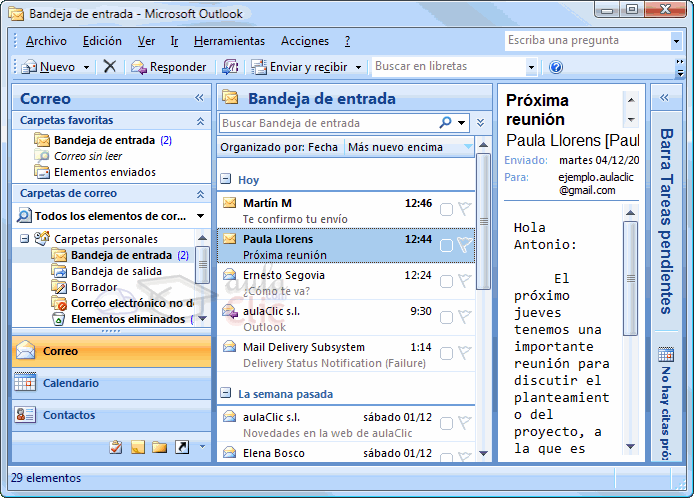Click the calendar icon in To-Do Bar
Screen dimensions: 694x498
(x=666, y=354)
